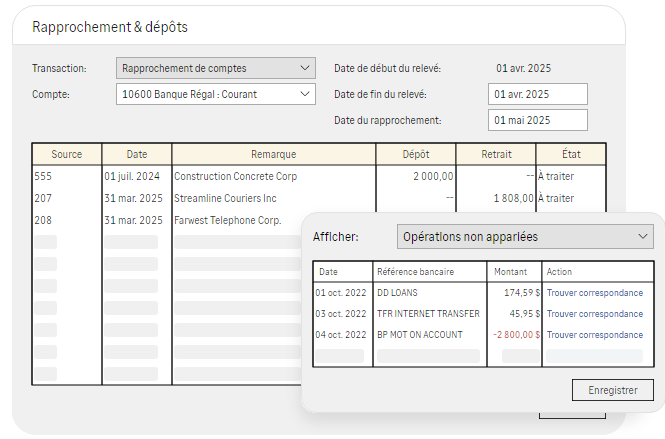The width and height of the screenshot is (665, 439).
Task: Select the Streamline Couriers Inc row
Action: 319,199
